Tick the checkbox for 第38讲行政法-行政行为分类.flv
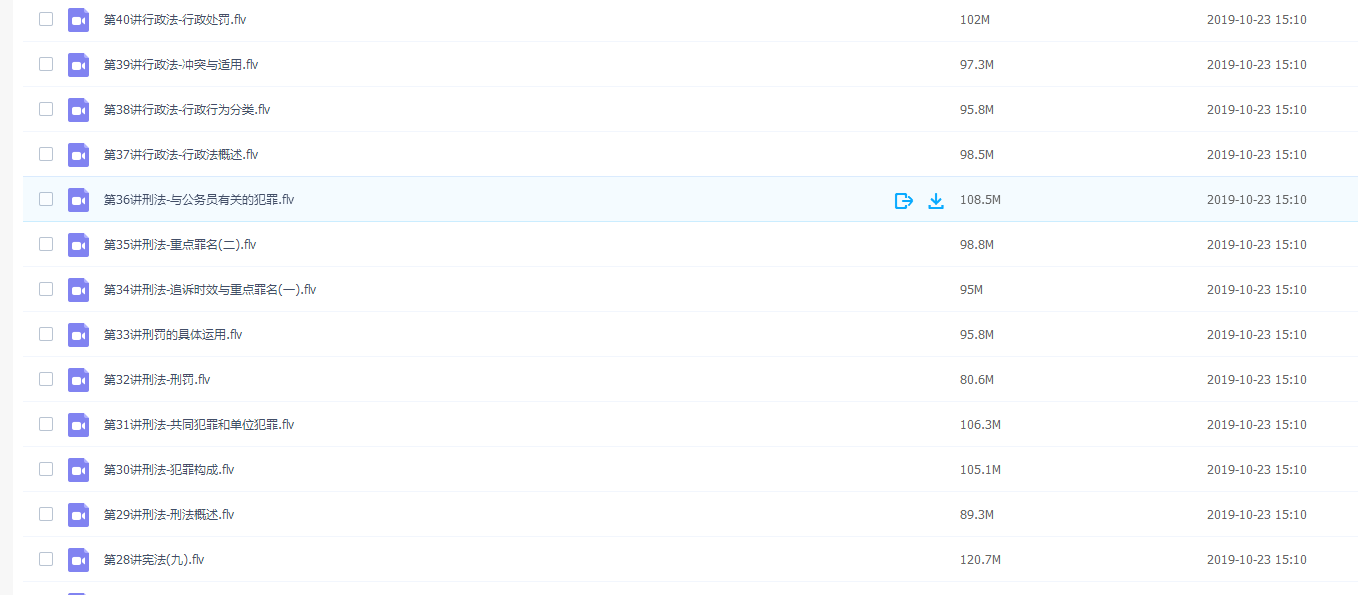 [x=46, y=109]
